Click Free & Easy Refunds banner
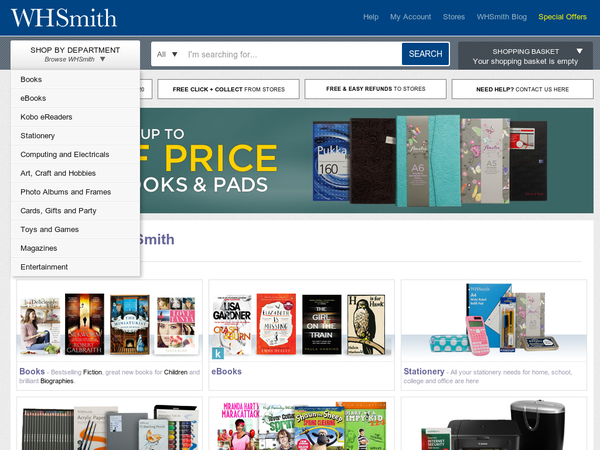Viewport: 600px width, 450px height. click(x=375, y=89)
